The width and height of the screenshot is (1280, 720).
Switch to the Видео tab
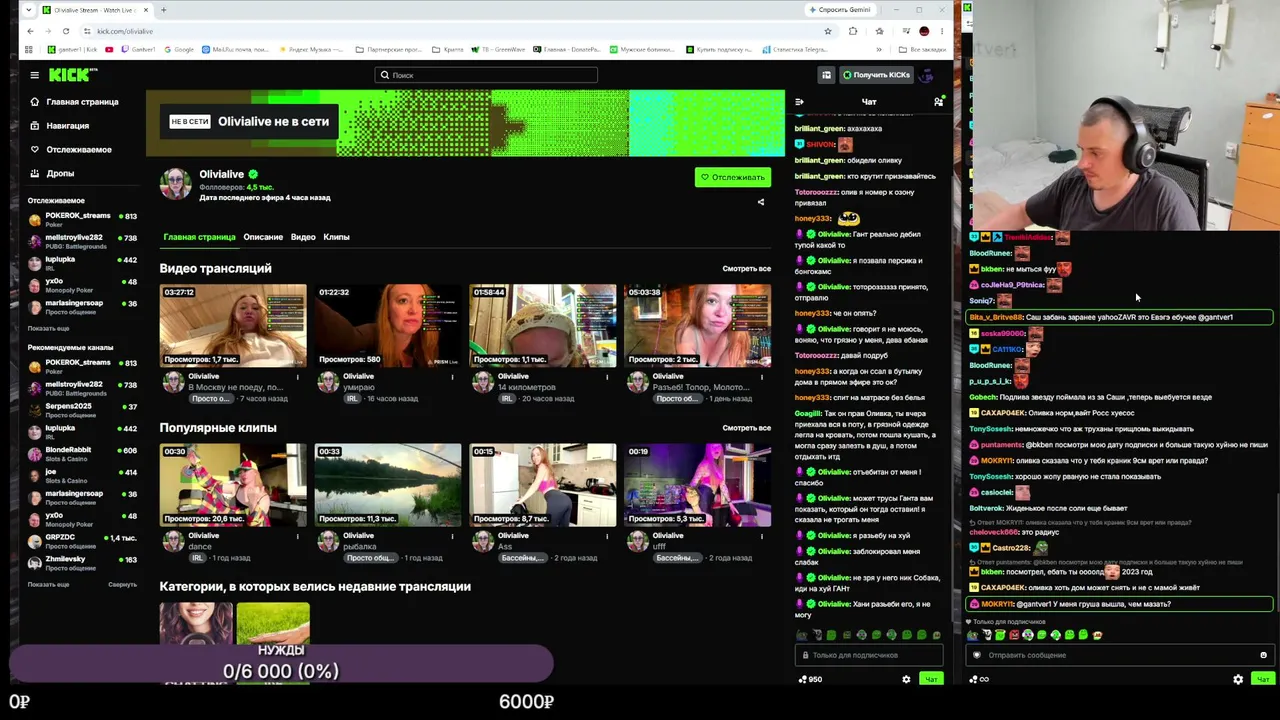coord(303,237)
